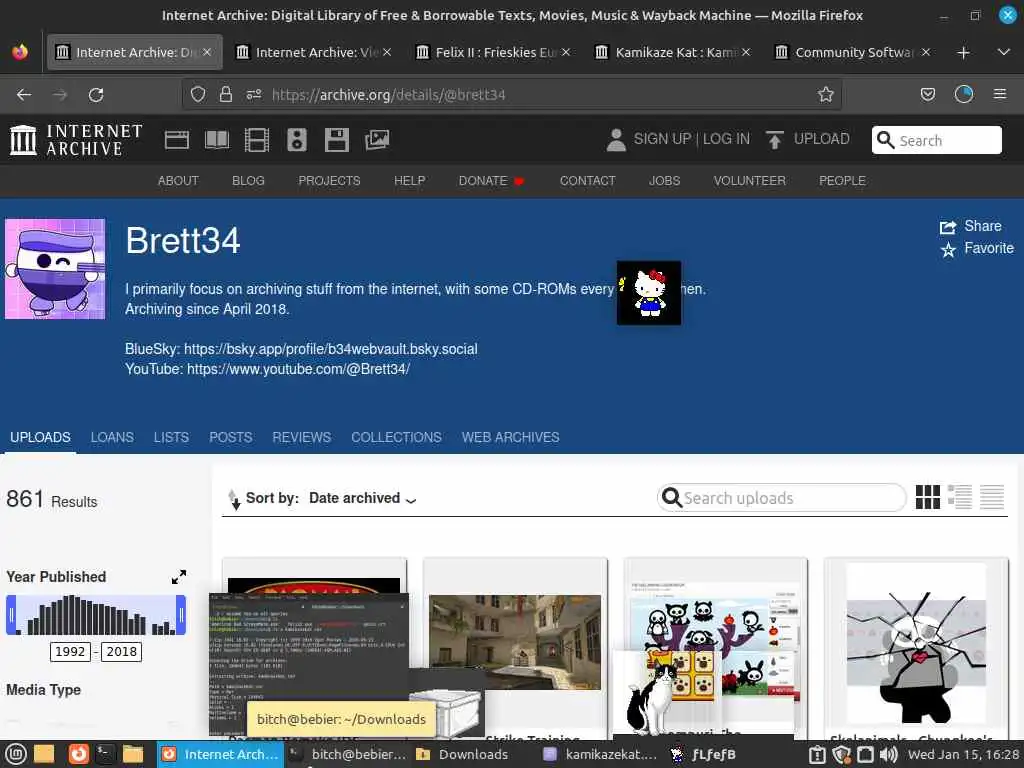This screenshot has height=768, width=1024.
Task: Open site permissions icon in URL bar
Action: [254, 95]
